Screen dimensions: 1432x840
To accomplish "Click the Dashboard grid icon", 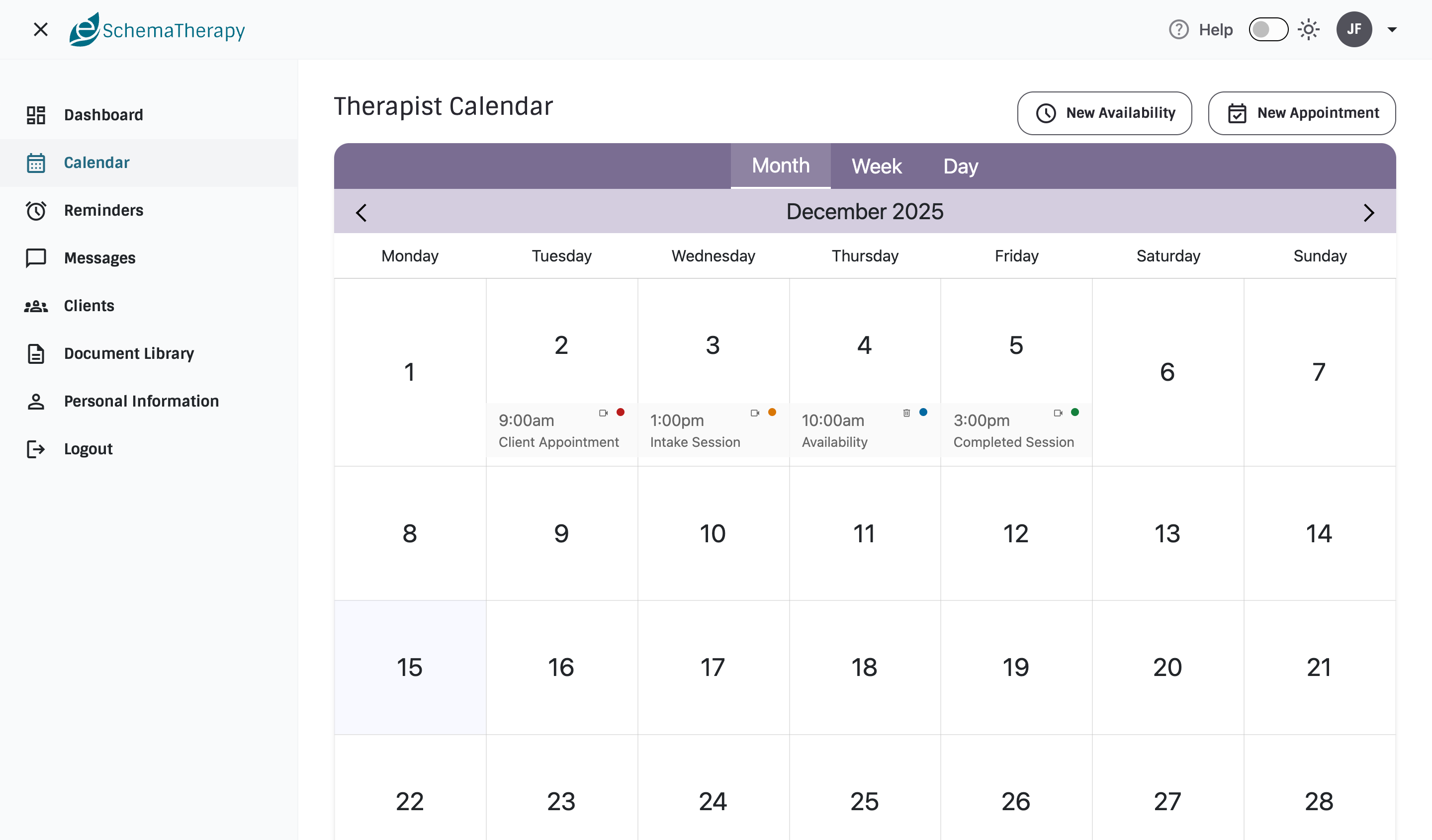I will (36, 115).
